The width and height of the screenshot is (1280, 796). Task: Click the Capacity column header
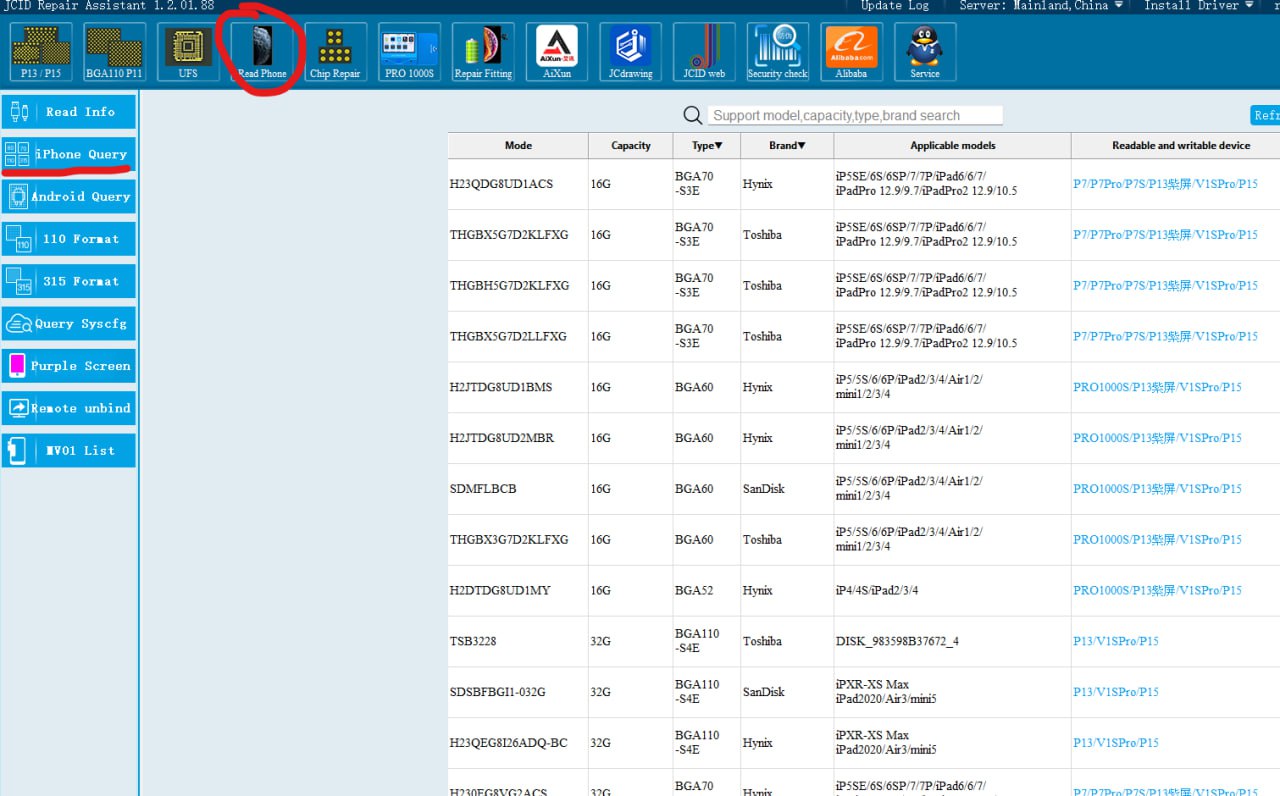tap(631, 145)
